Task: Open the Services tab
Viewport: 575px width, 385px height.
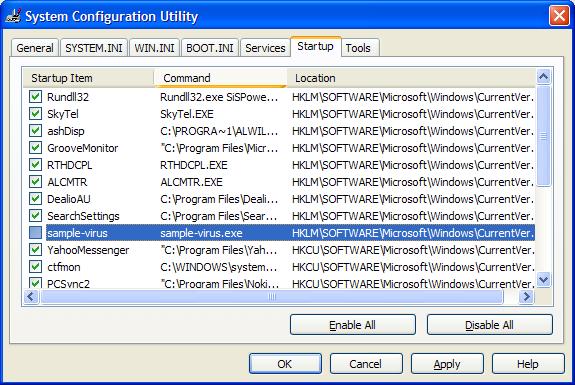Action: [x=265, y=48]
